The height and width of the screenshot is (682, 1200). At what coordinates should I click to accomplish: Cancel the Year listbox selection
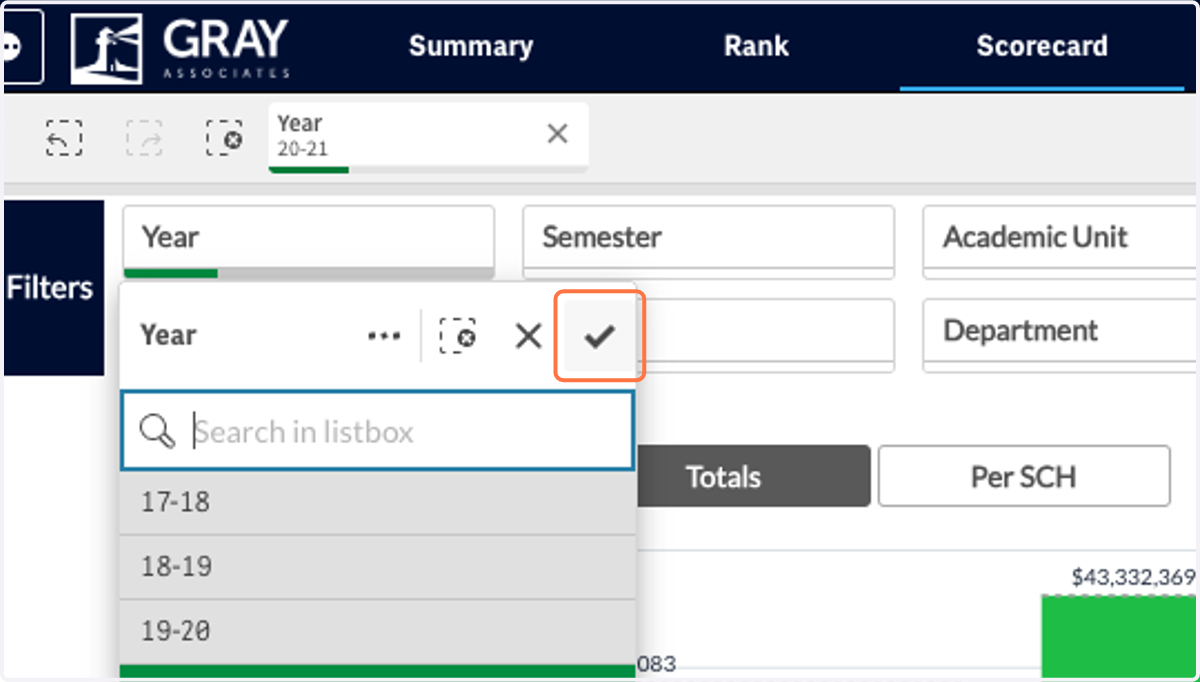tap(528, 336)
